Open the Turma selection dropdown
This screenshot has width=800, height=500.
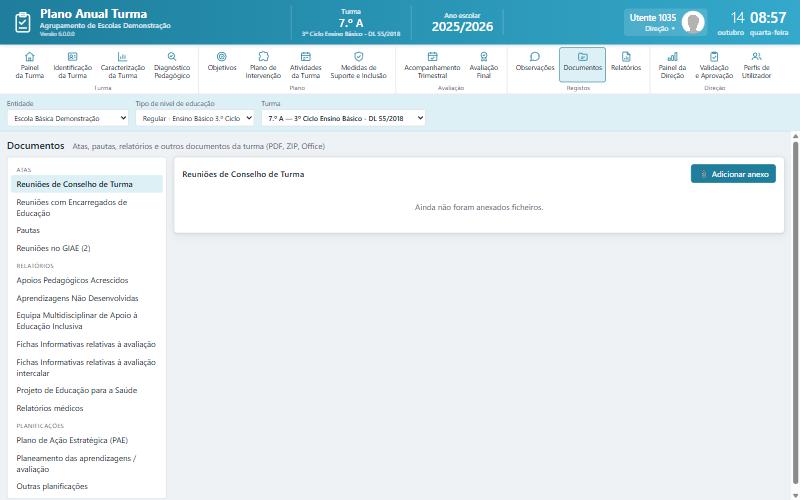point(343,118)
